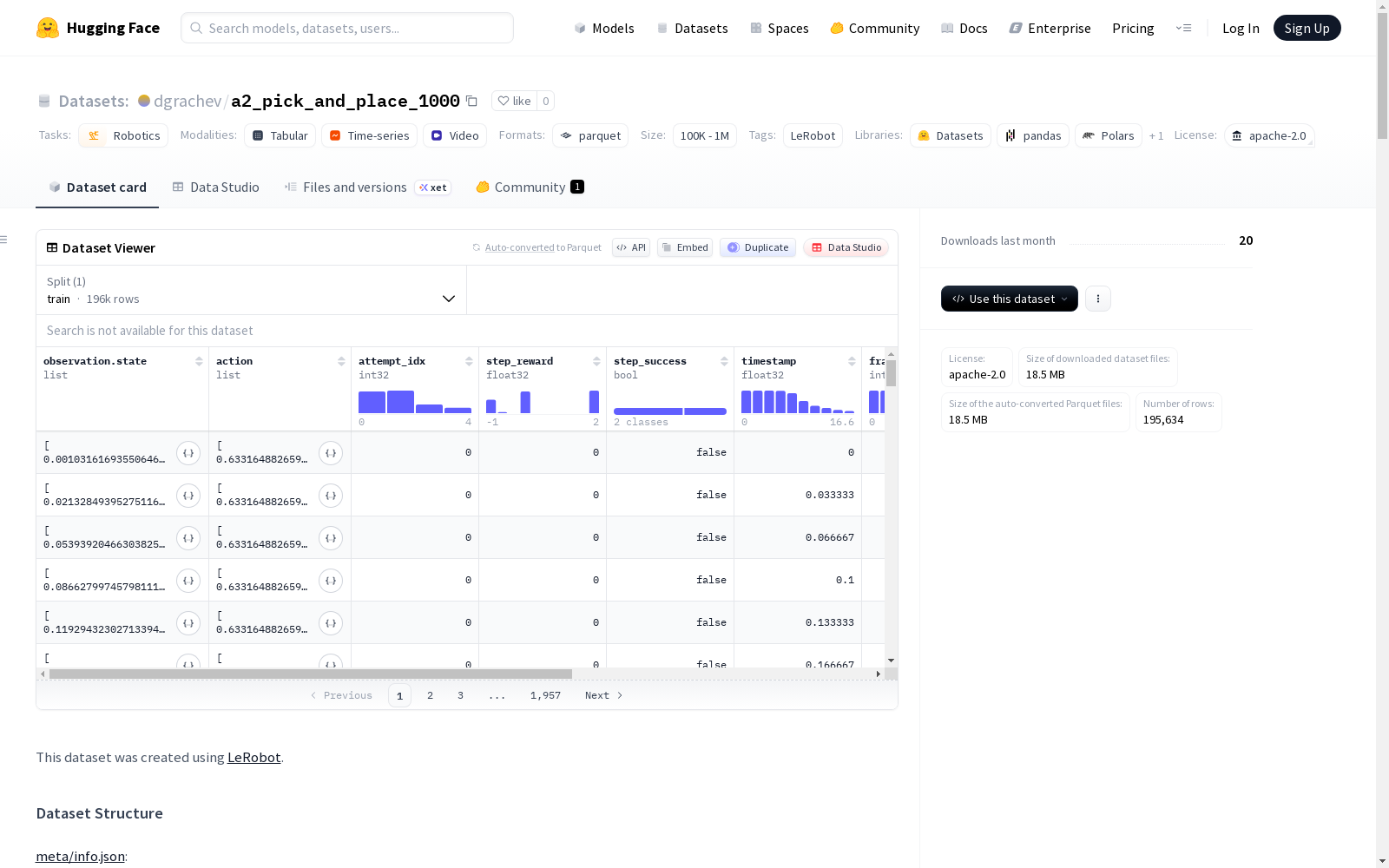Show the +1 additional libraries
Viewport: 1389px width, 868px height.
point(1156,135)
